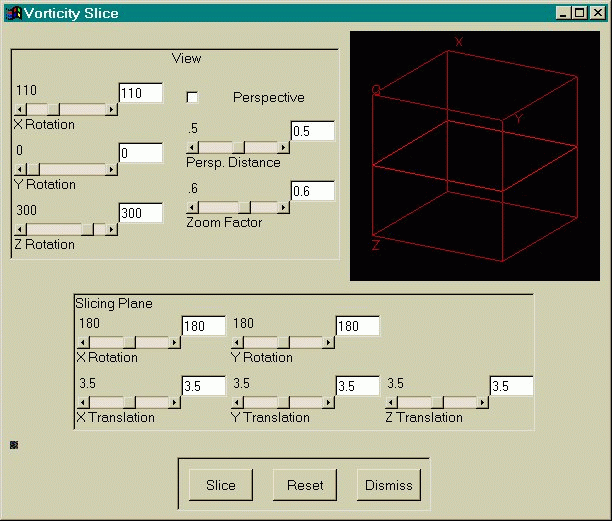Click right arrow of View X Rotation slider
This screenshot has height=521, width=612.
[x=111, y=109]
